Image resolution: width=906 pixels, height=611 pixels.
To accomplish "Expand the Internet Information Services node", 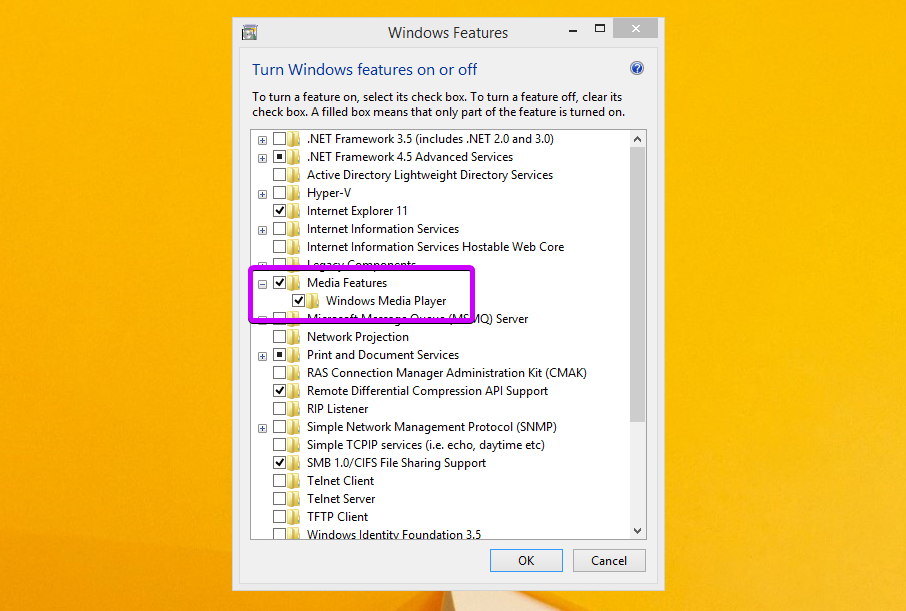I will coord(262,231).
